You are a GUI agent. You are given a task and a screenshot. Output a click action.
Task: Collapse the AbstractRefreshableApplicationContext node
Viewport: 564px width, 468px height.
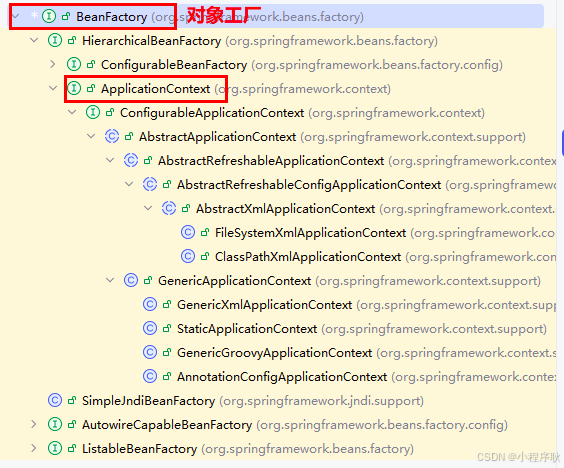click(x=110, y=160)
